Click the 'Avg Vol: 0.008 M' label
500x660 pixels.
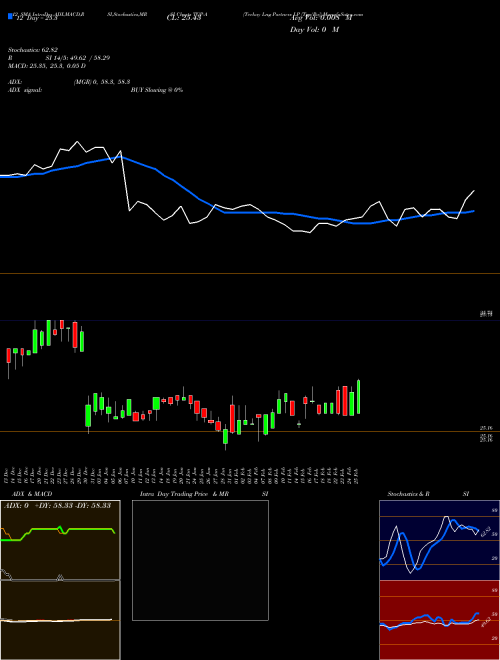coord(321,18)
